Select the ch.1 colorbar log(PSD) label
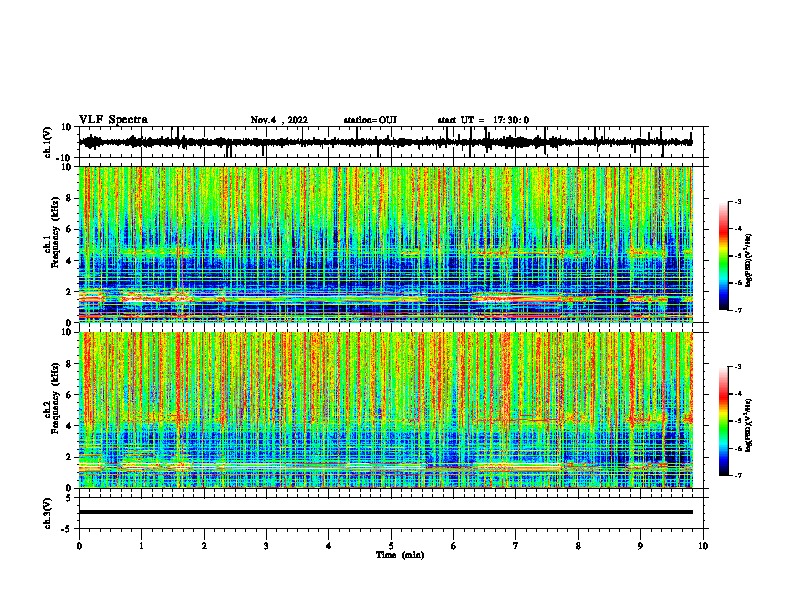Viewport: 792px width, 612px height. [749, 261]
